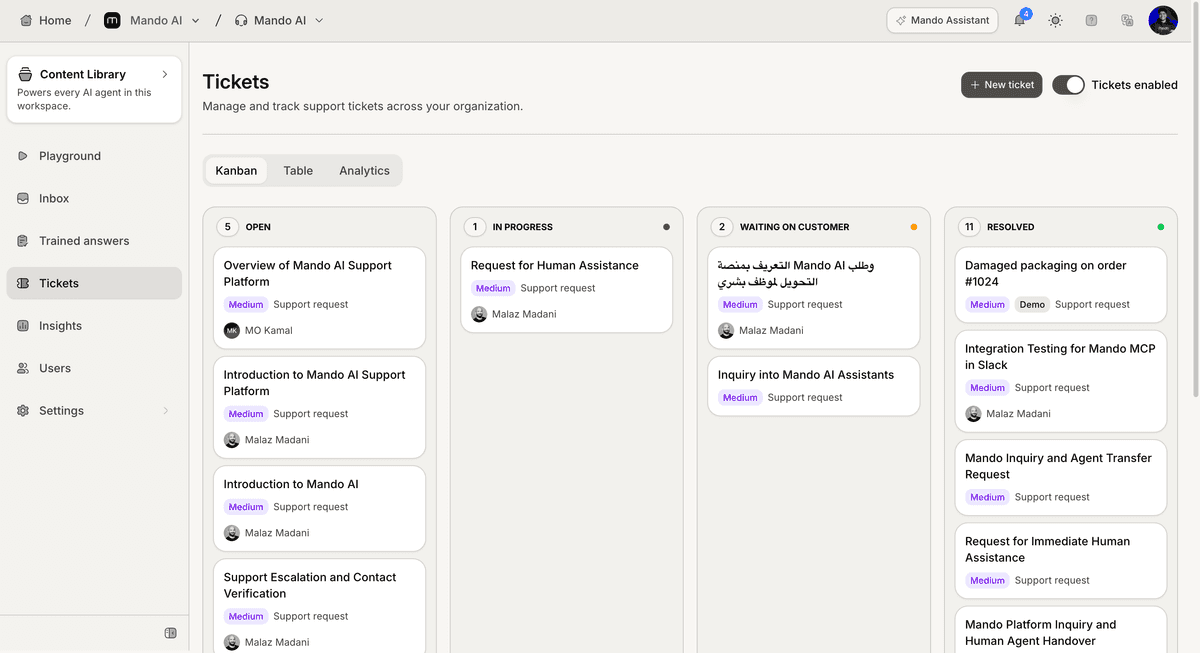Image resolution: width=1200 pixels, height=653 pixels.
Task: Expand the Content Library card
Action: tap(94, 90)
